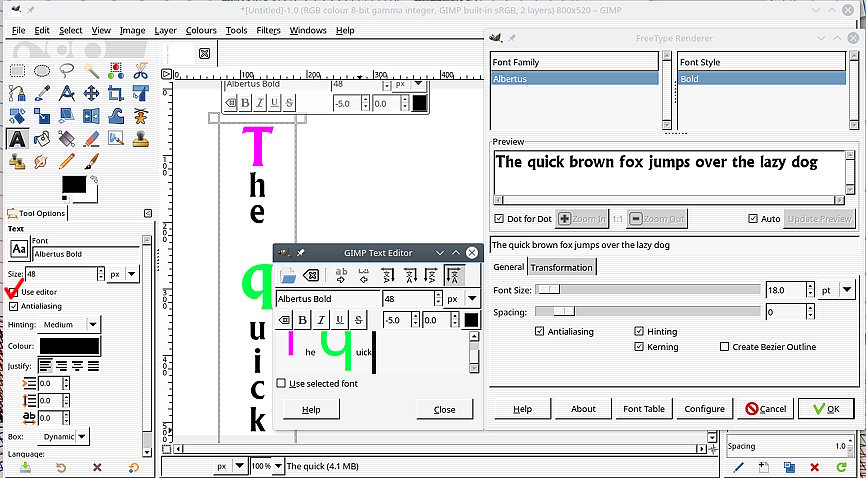Switch to the Transformation tab
The image size is (866, 478).
point(561,267)
